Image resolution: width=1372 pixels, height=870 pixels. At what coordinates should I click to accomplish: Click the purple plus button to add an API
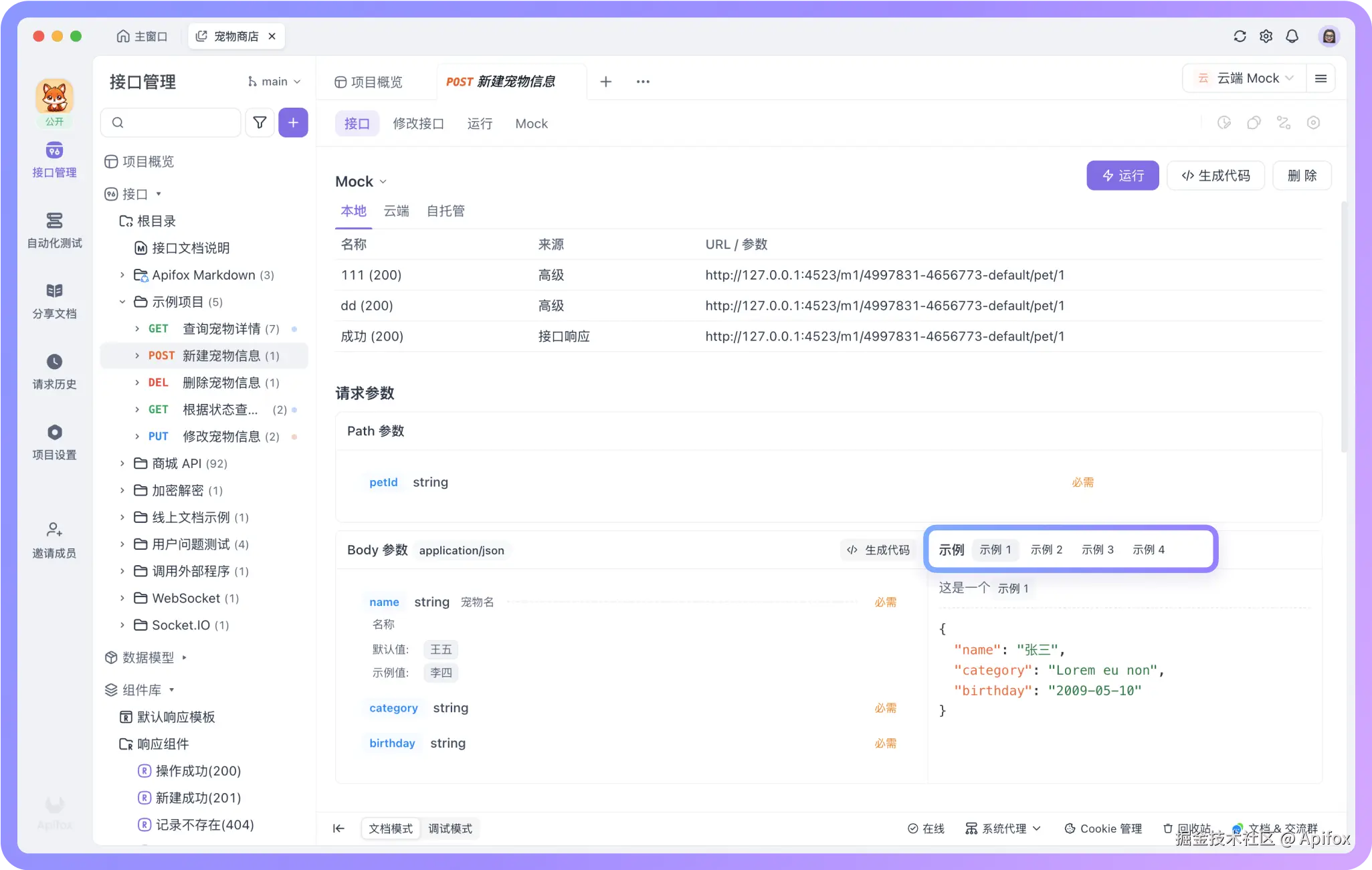[x=293, y=122]
